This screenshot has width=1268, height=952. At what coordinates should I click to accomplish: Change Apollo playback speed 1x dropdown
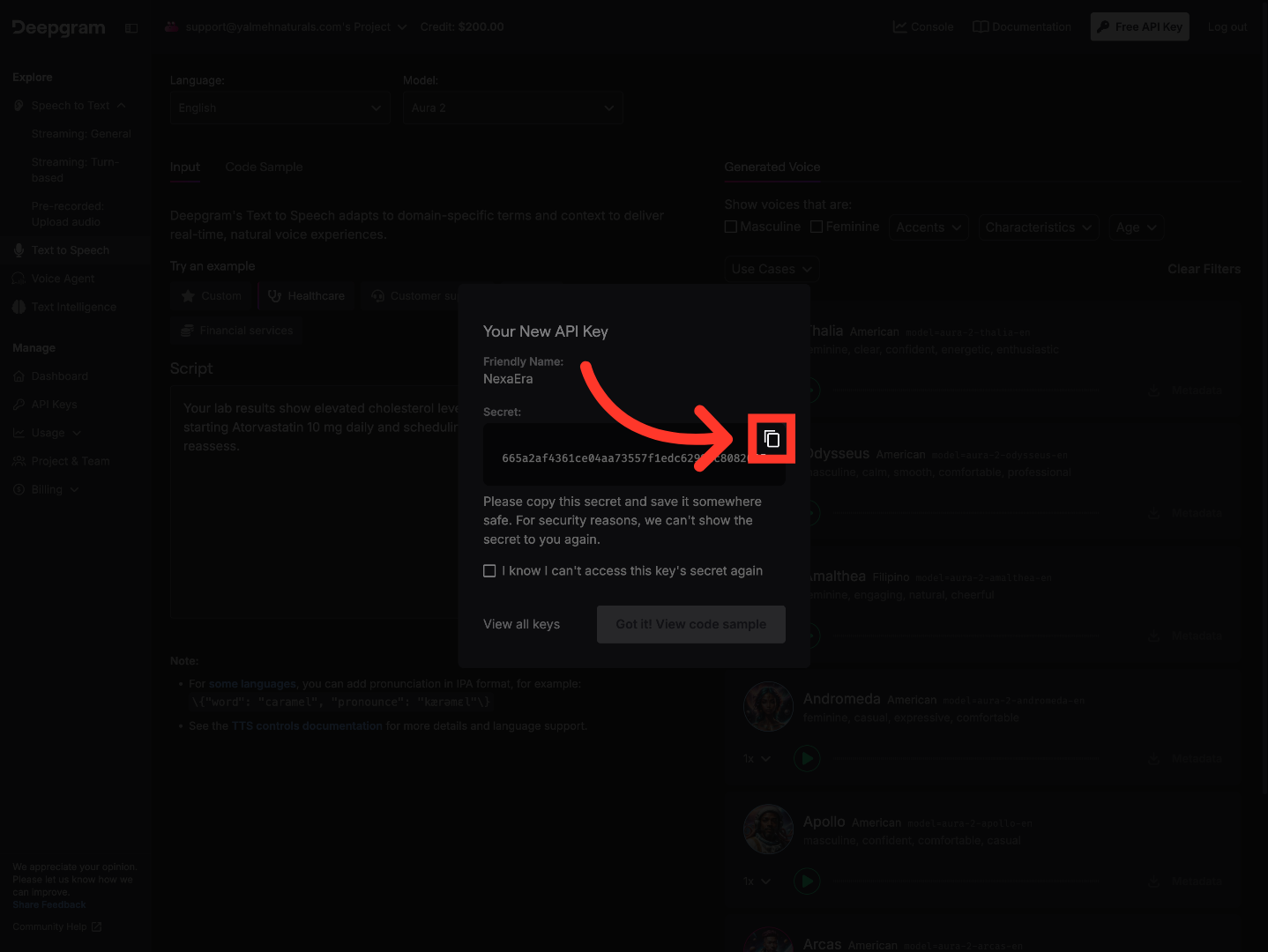pos(757,881)
